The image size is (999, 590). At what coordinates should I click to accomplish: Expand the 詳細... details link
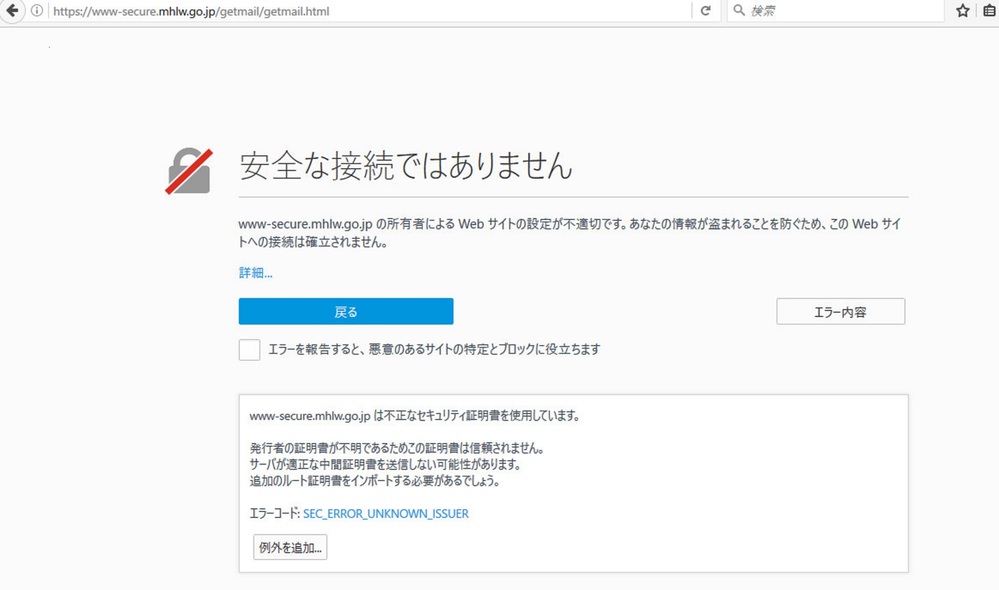point(255,272)
